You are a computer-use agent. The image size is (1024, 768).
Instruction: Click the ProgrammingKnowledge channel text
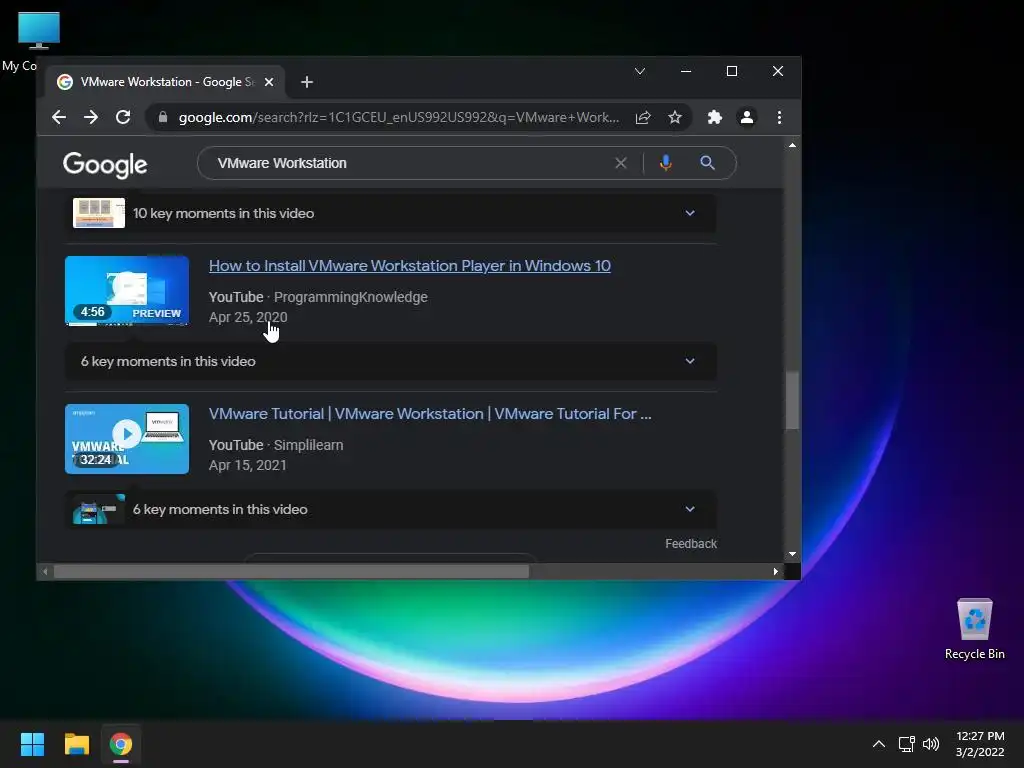point(351,297)
